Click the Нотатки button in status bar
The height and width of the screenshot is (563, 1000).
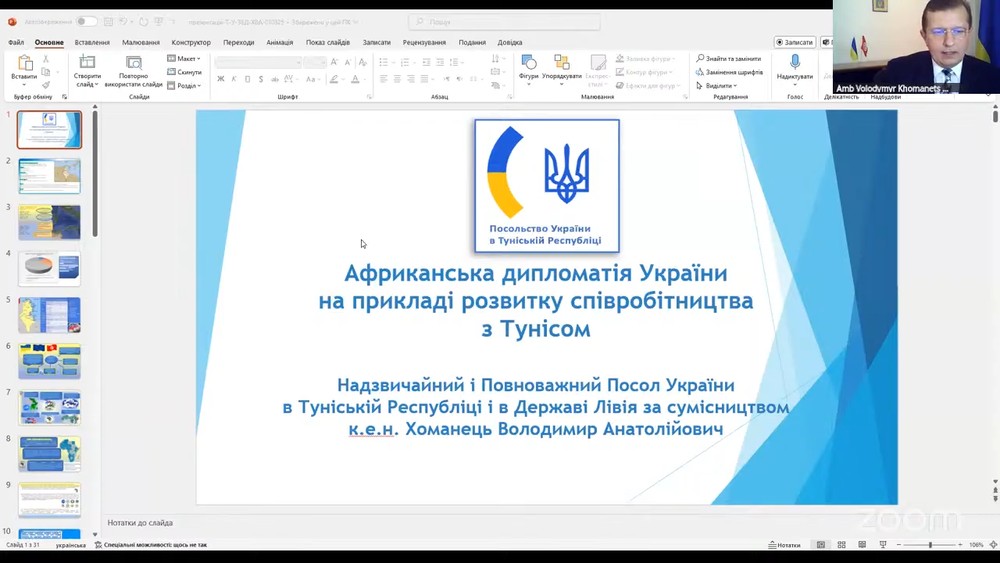coord(784,545)
